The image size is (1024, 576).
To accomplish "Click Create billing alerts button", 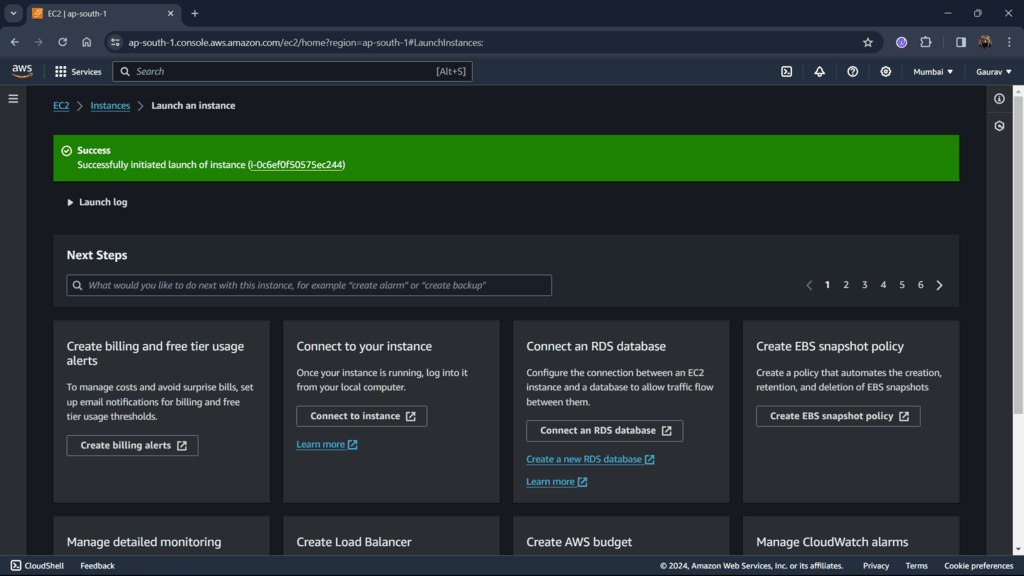I will (x=133, y=445).
